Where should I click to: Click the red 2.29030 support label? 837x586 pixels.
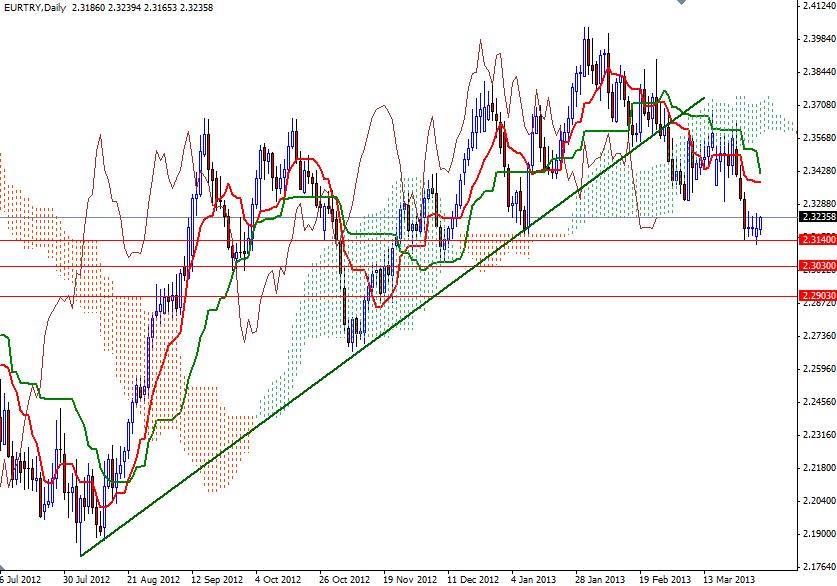[x=816, y=297]
